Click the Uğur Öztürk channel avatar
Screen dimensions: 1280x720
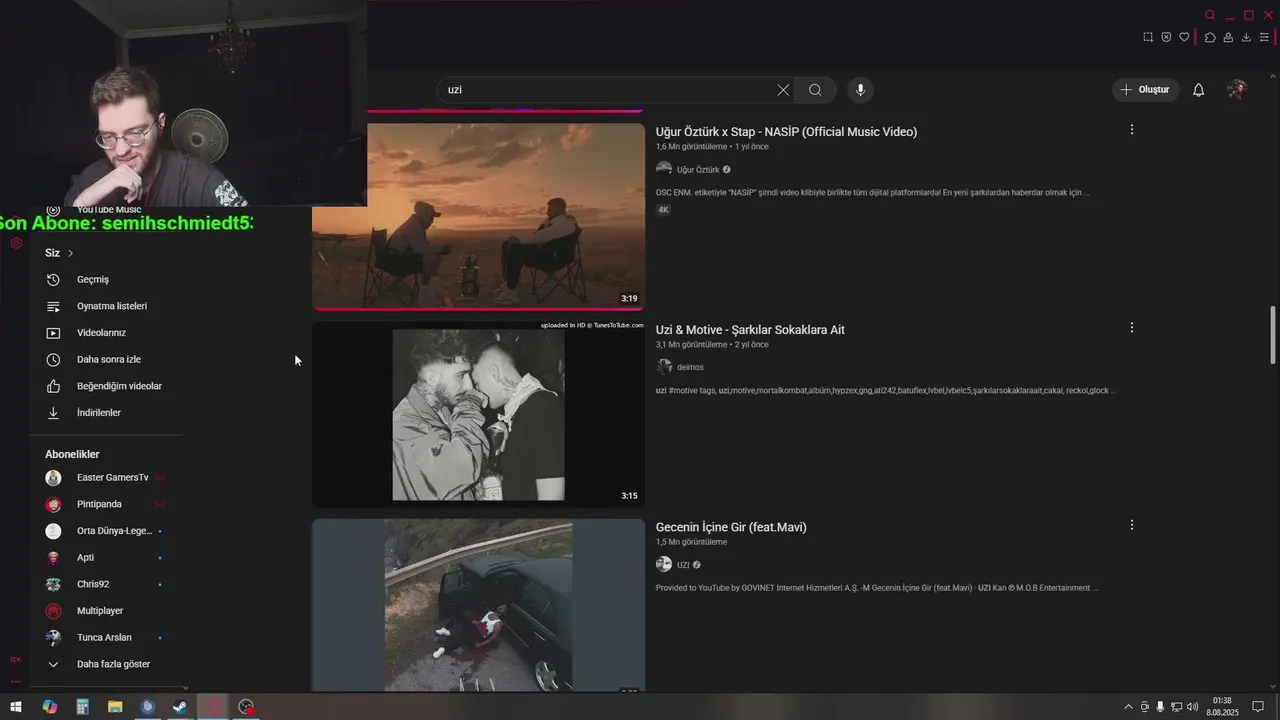[664, 169]
